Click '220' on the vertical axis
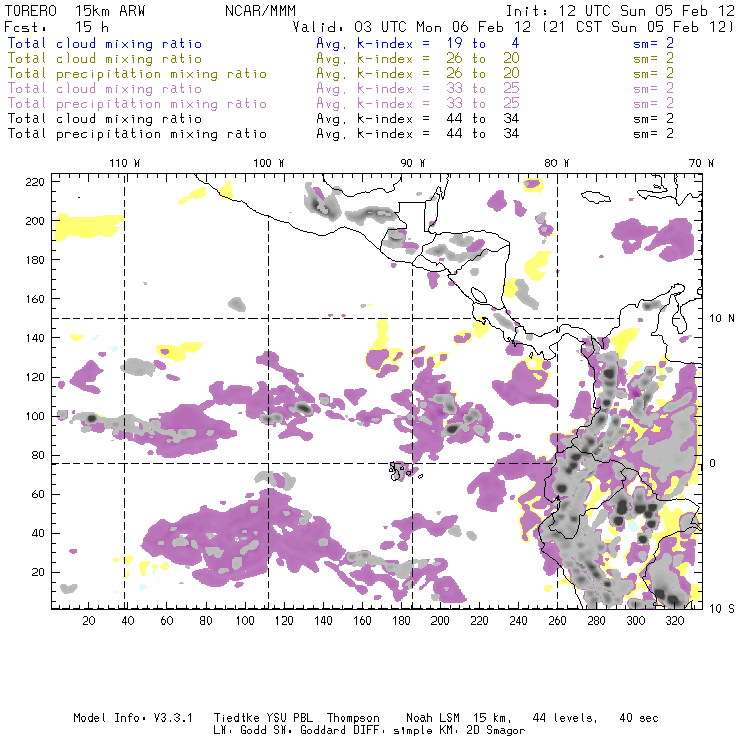This screenshot has width=740, height=740. click(x=35, y=182)
